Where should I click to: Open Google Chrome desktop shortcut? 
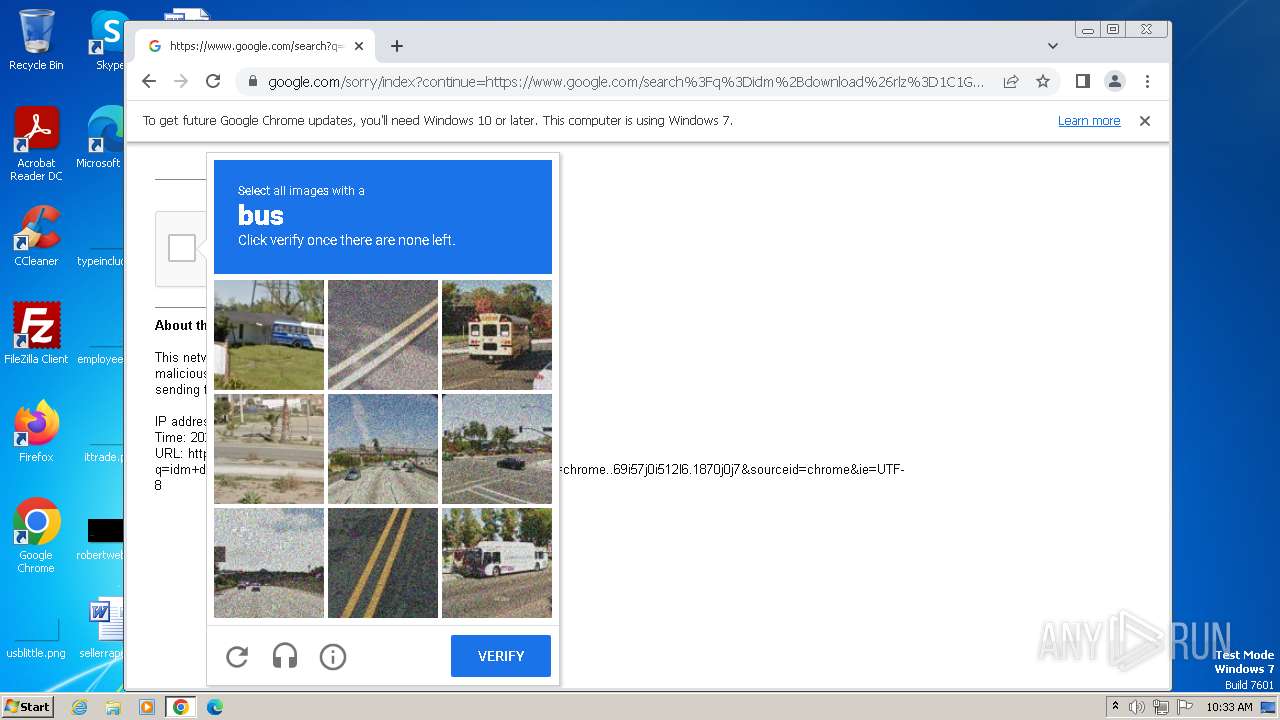click(x=36, y=536)
